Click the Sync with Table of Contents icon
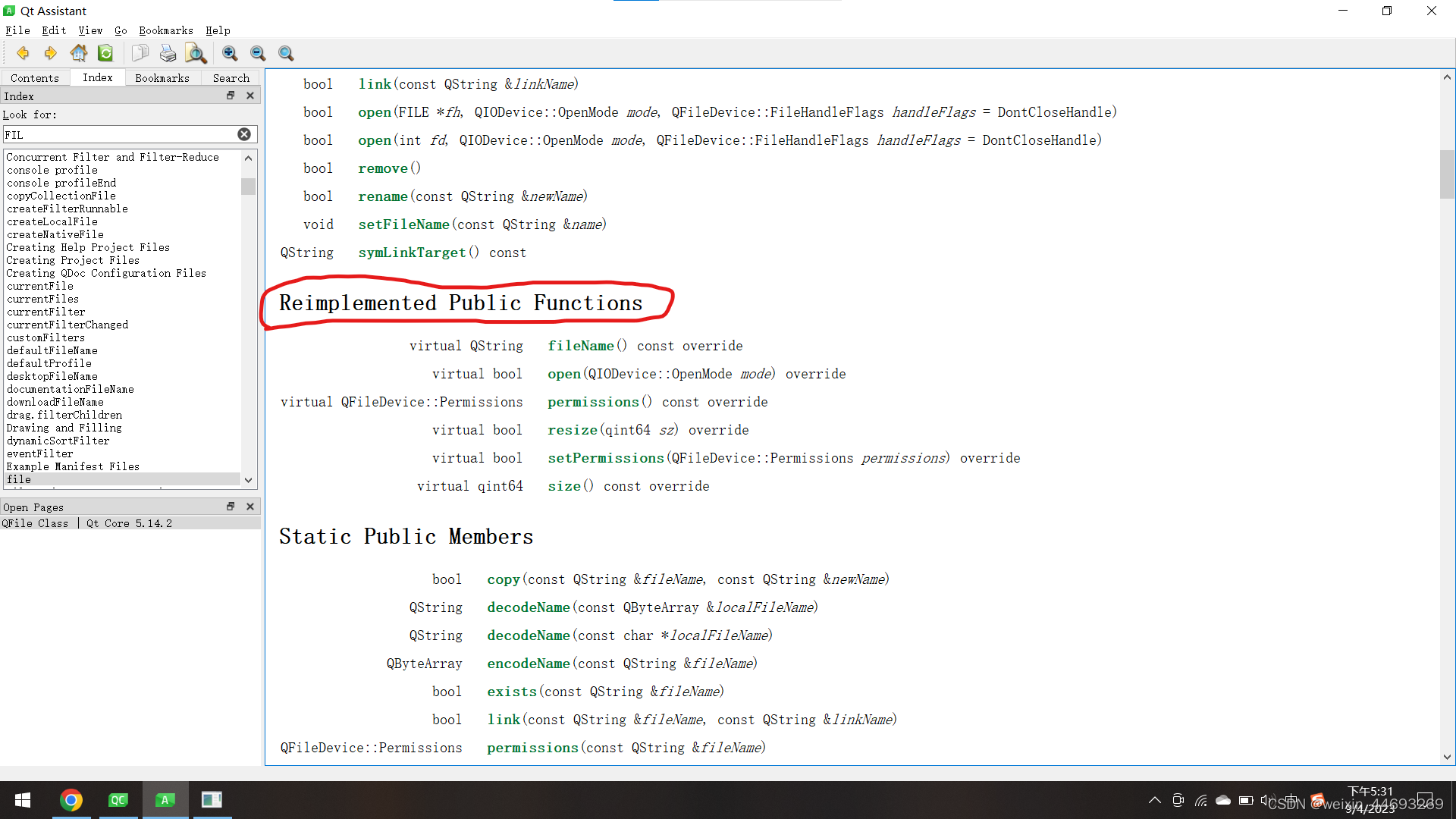This screenshot has width=1456, height=819. [105, 53]
